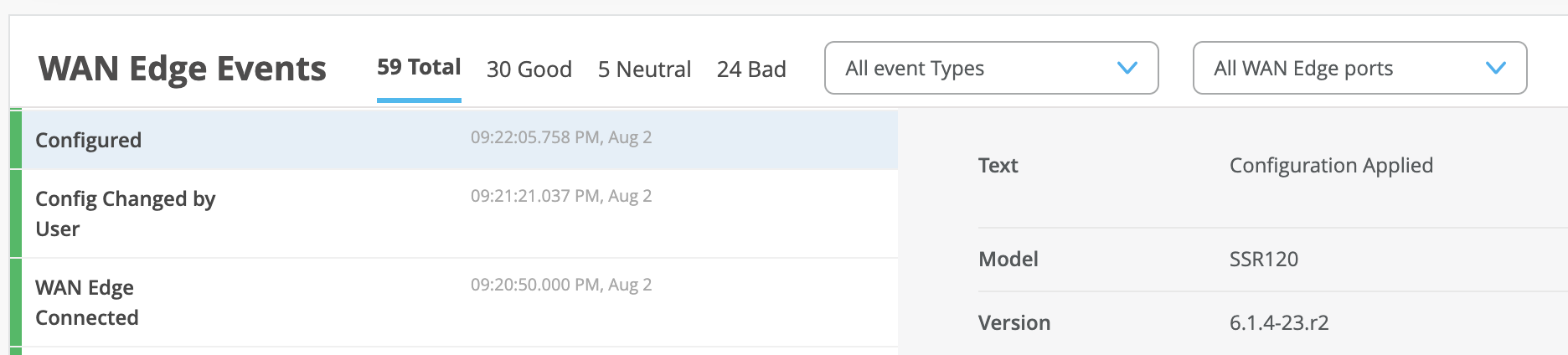Screen dimensions: 1568x355
Task: Click the 09:22:05.758 PM timestamp
Action: [561, 137]
